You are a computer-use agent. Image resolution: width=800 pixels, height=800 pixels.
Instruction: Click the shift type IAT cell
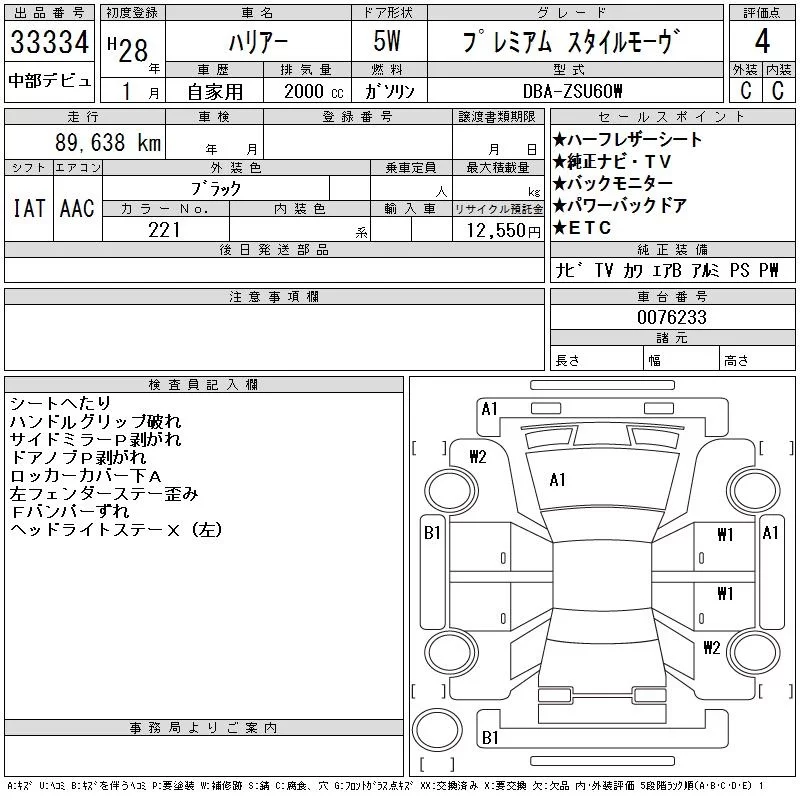point(27,208)
